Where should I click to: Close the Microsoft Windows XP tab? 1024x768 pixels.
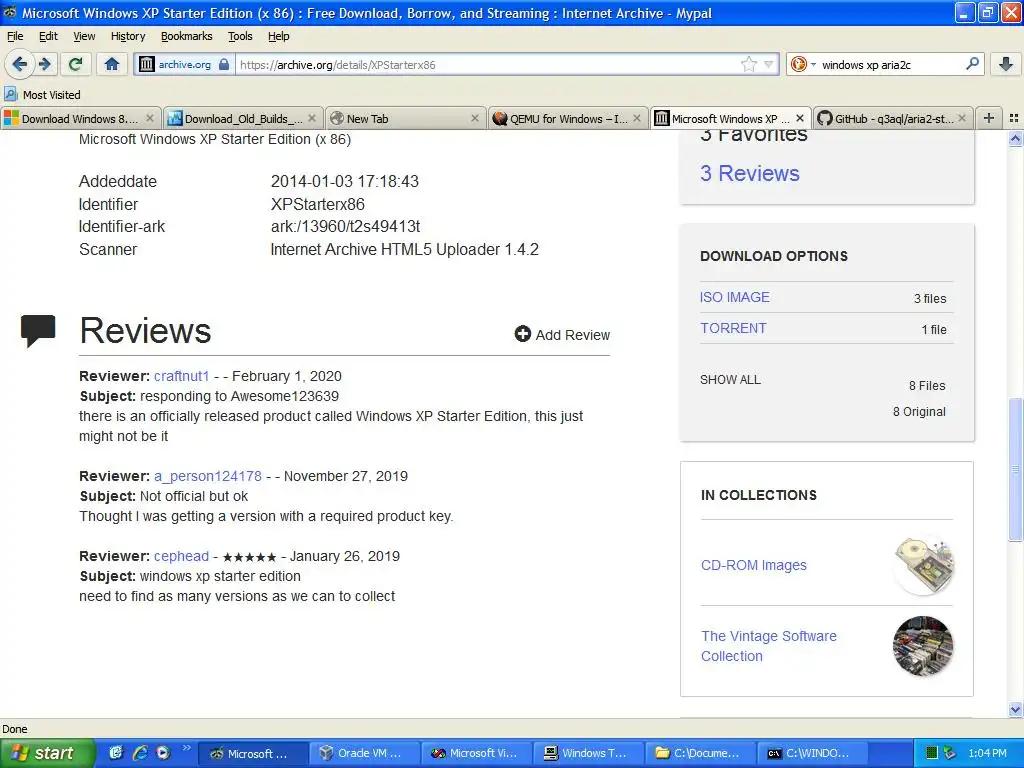pos(800,118)
